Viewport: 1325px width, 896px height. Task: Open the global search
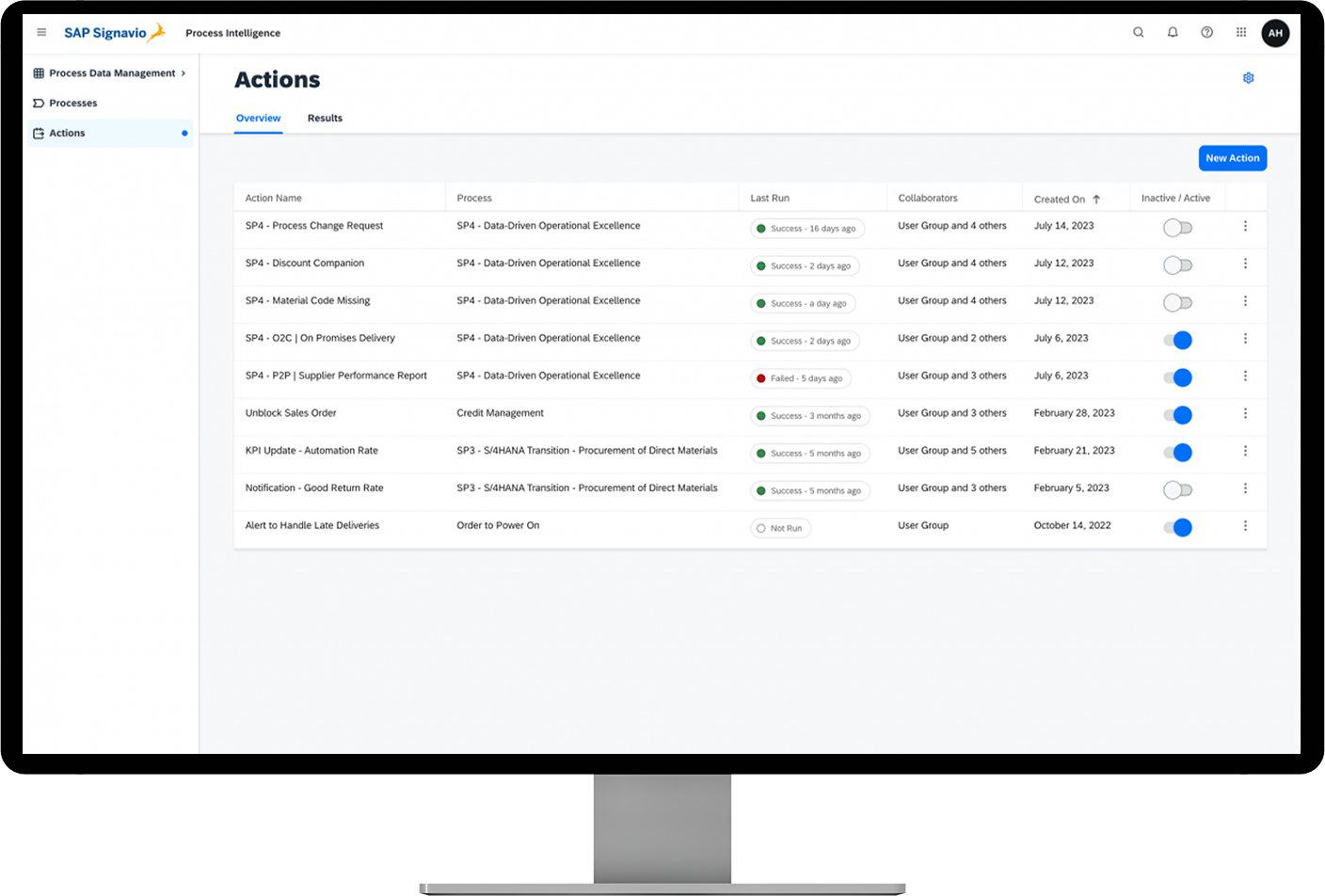(x=1139, y=32)
